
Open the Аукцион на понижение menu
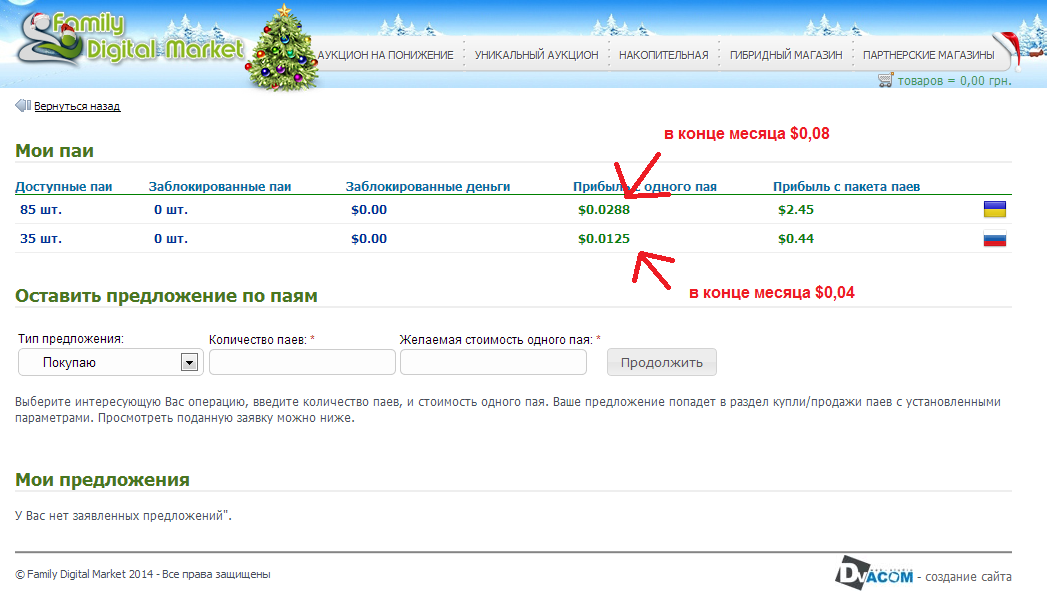pyautogui.click(x=385, y=55)
